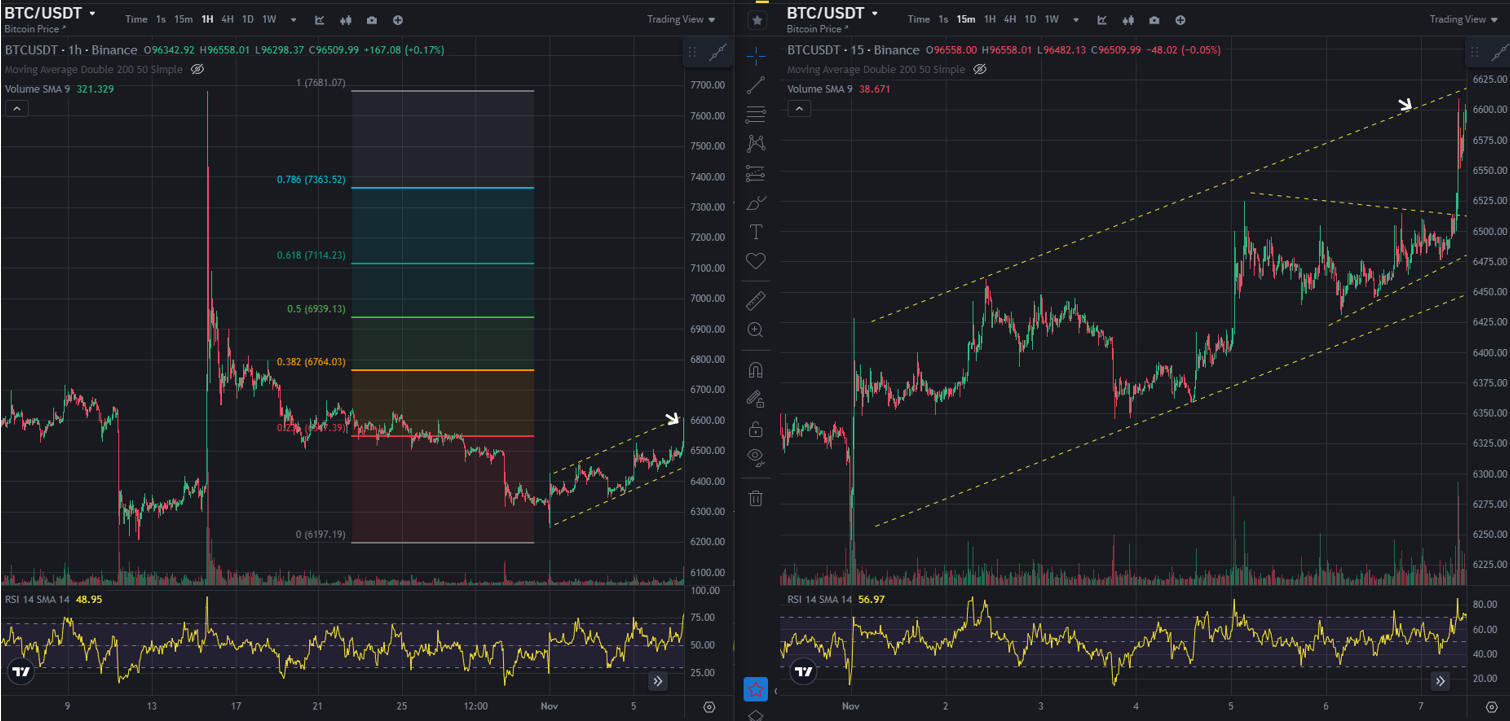The width and height of the screenshot is (1510, 721).
Task: Open the Fibonacci retracement tools
Action: click(756, 115)
